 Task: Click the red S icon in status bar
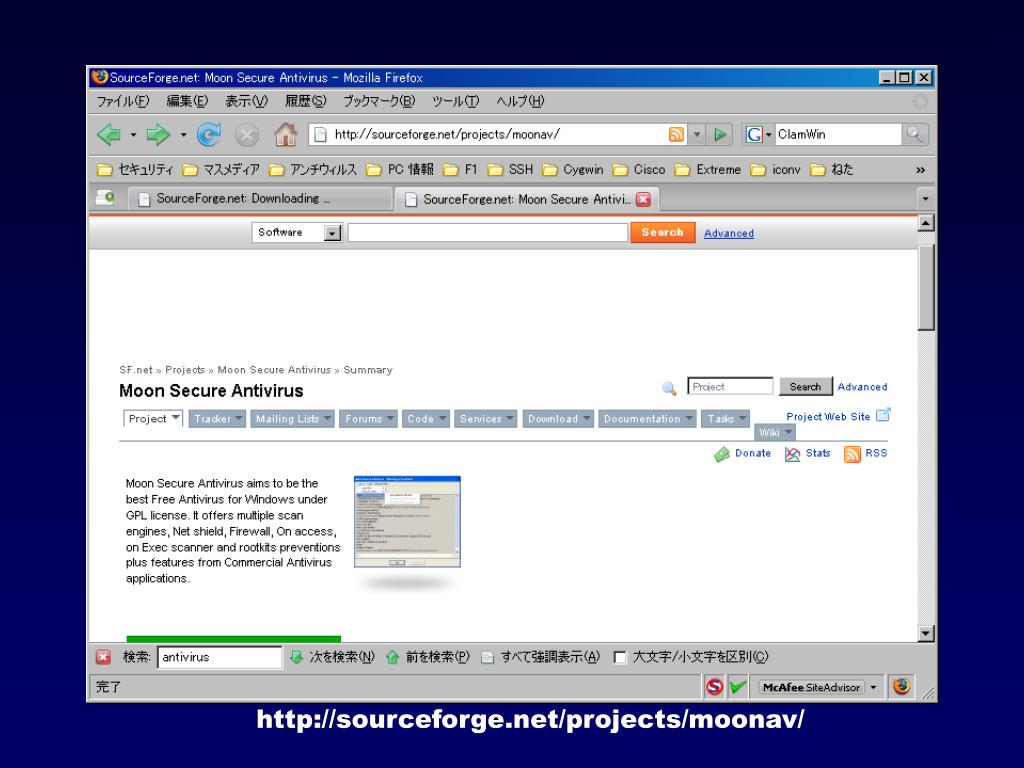point(714,687)
